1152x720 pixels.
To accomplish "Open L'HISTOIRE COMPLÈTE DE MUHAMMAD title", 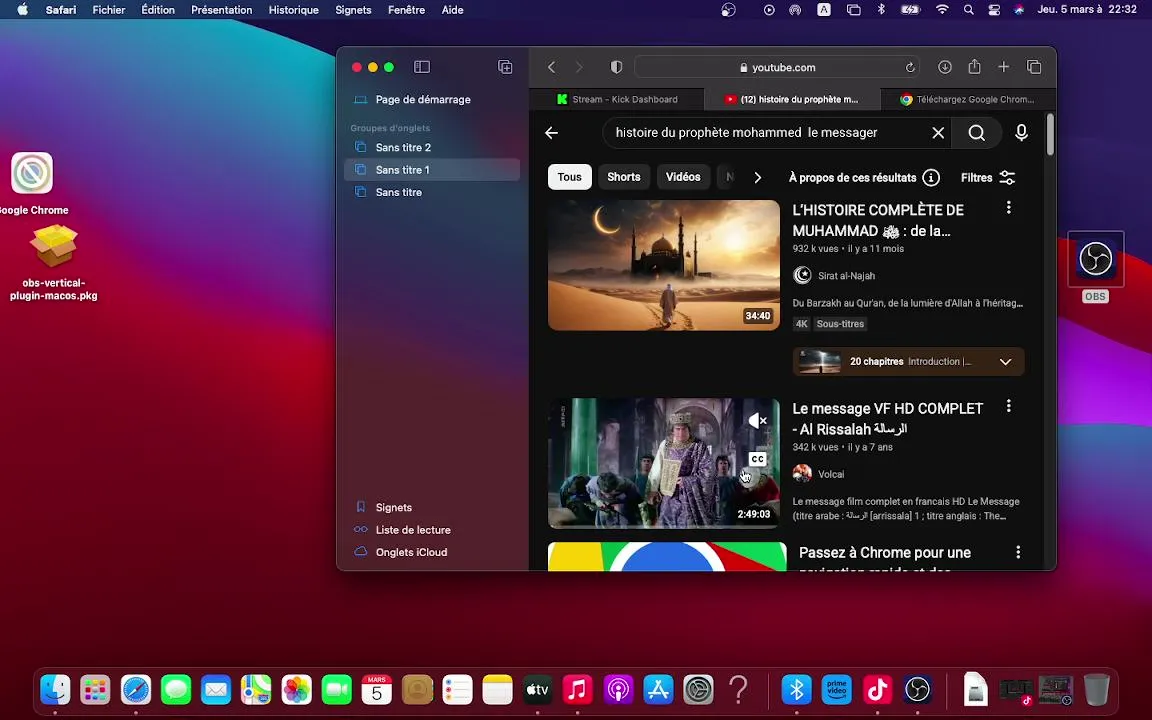I will [x=878, y=220].
